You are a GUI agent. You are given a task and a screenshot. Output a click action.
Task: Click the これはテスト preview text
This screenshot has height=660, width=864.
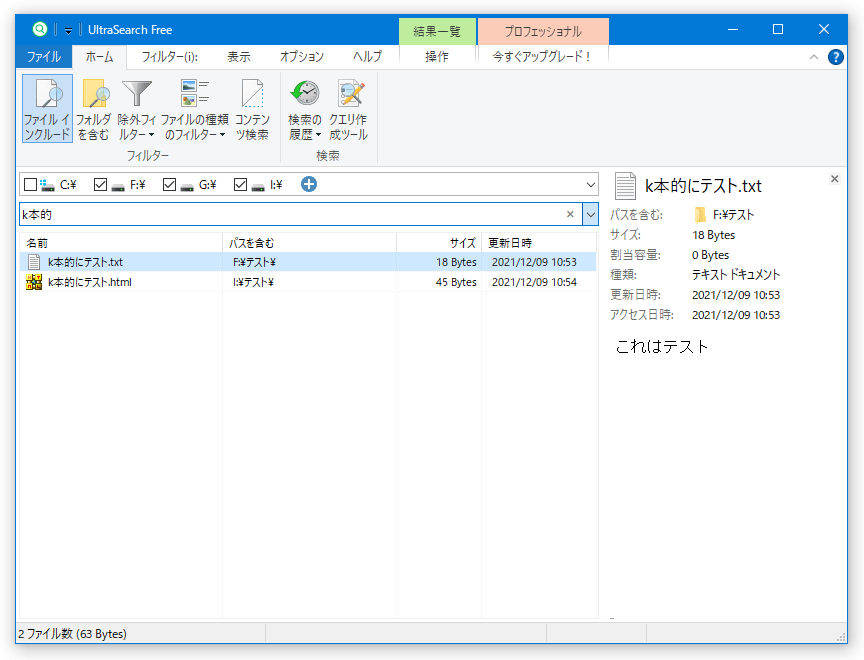coord(661,347)
